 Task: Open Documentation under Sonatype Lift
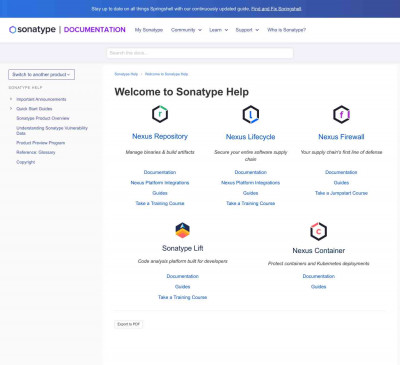pyautogui.click(x=183, y=276)
